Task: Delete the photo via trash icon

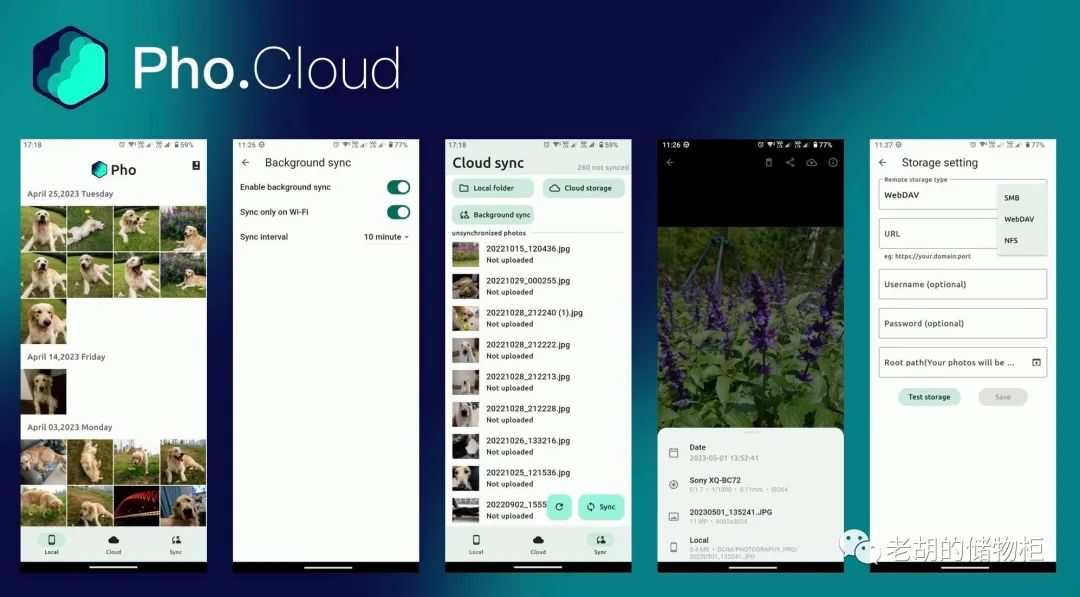Action: [x=769, y=163]
